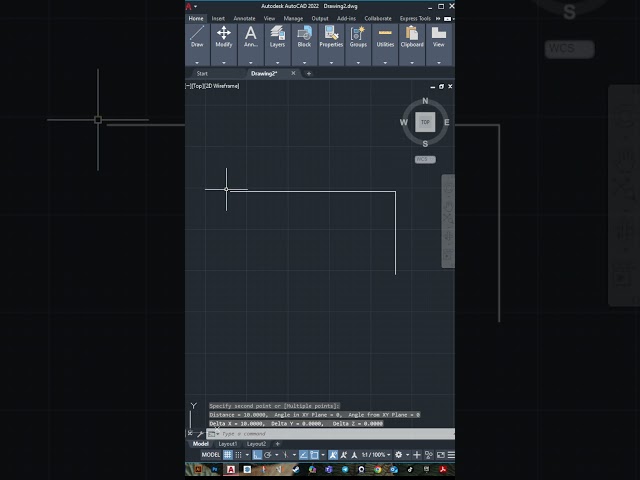Screen dimensions: 640x480
Task: Click the annotation scale icon beside 1:1 / 100%
Action: coord(354,455)
